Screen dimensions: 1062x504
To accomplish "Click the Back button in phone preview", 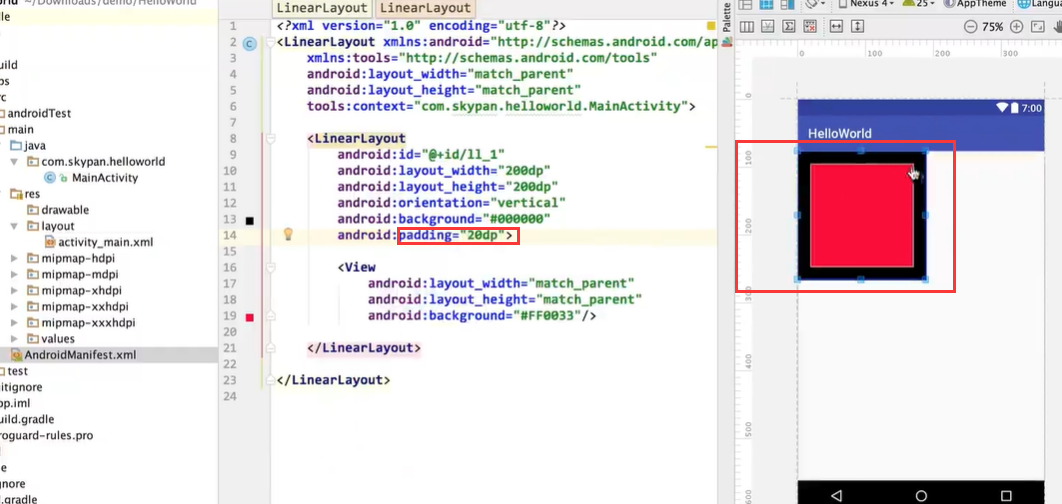I will pyautogui.click(x=836, y=495).
